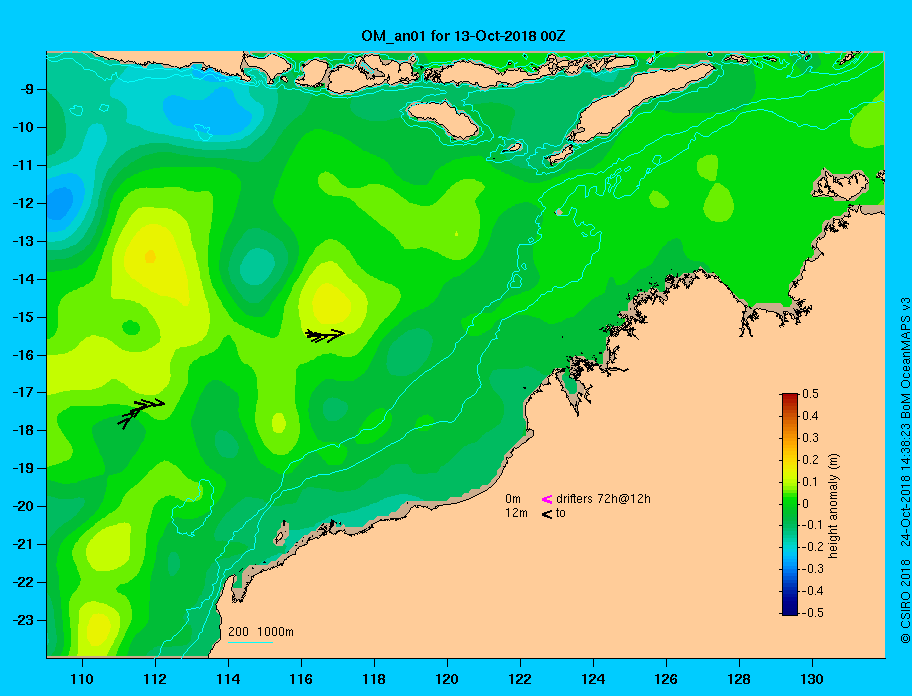Screen dimensions: 912x696
Task: Click the color bar value '0' at center
Action: coord(806,504)
